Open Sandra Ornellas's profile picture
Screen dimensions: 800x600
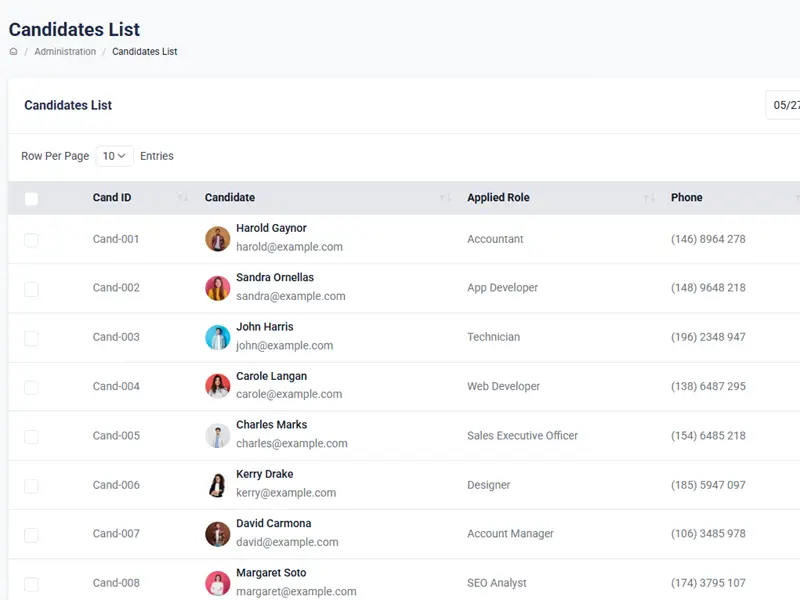pos(217,288)
